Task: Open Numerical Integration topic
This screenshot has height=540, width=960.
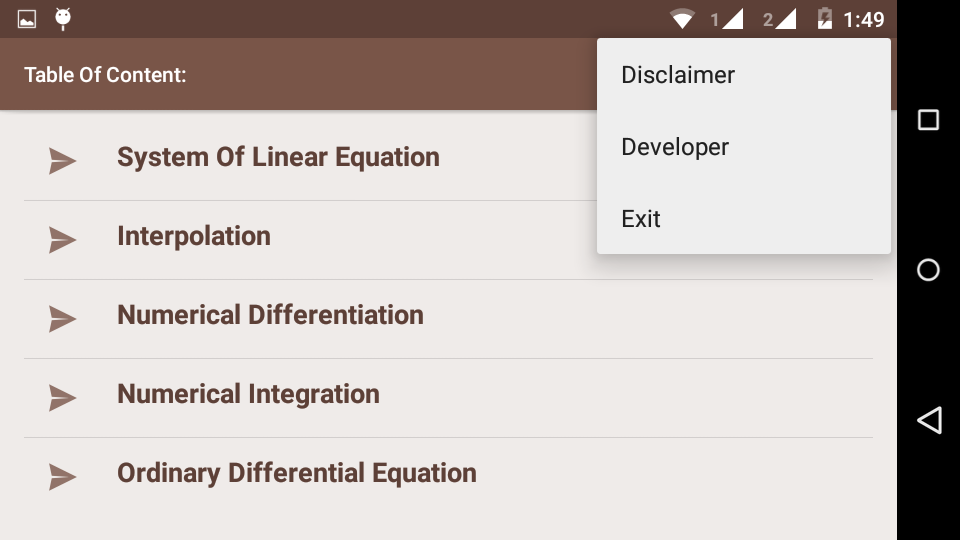Action: [x=248, y=394]
